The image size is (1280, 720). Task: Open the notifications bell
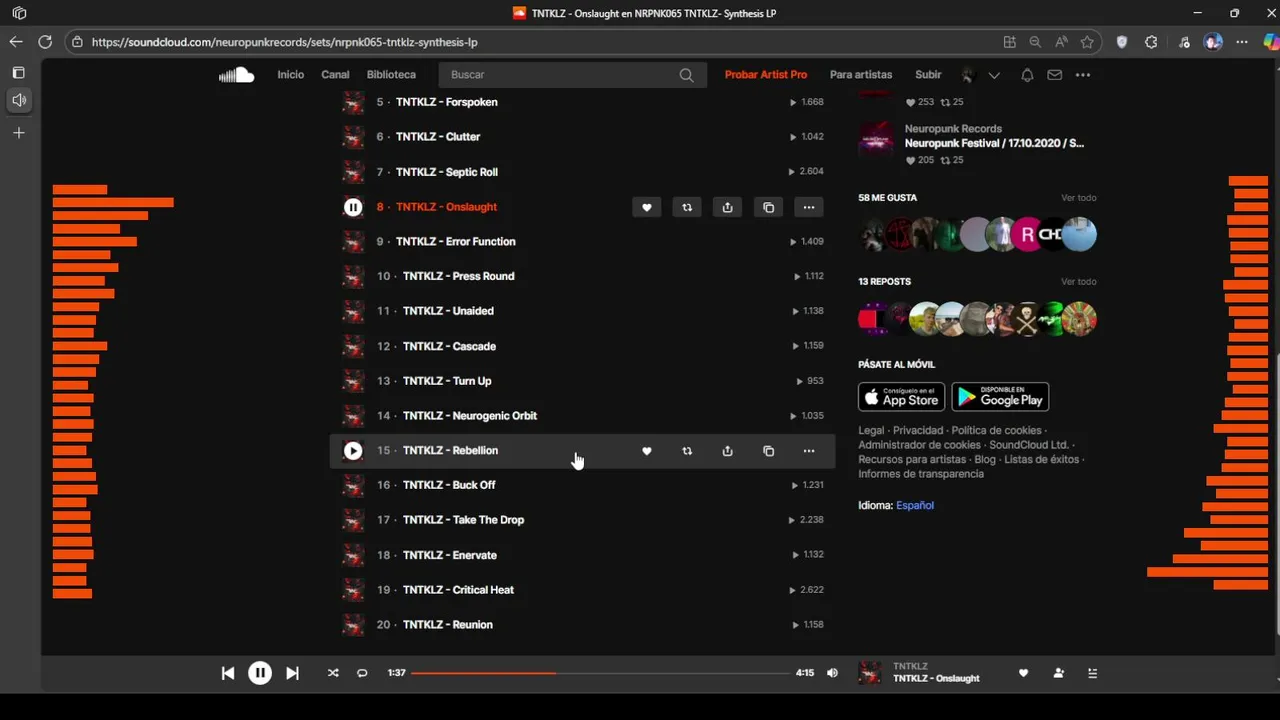point(1027,75)
